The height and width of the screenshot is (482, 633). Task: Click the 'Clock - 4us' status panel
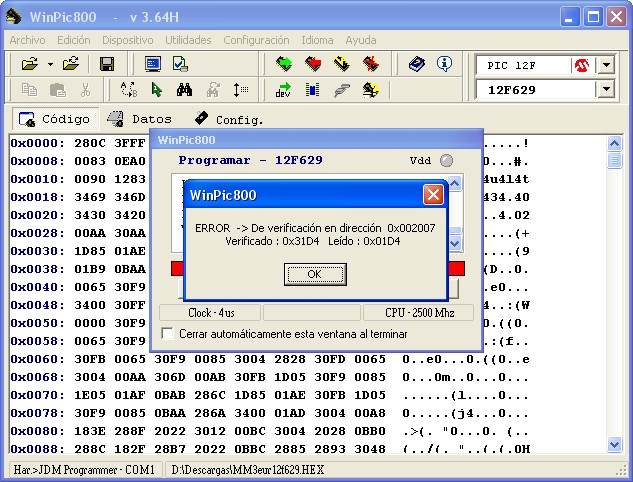(210, 313)
